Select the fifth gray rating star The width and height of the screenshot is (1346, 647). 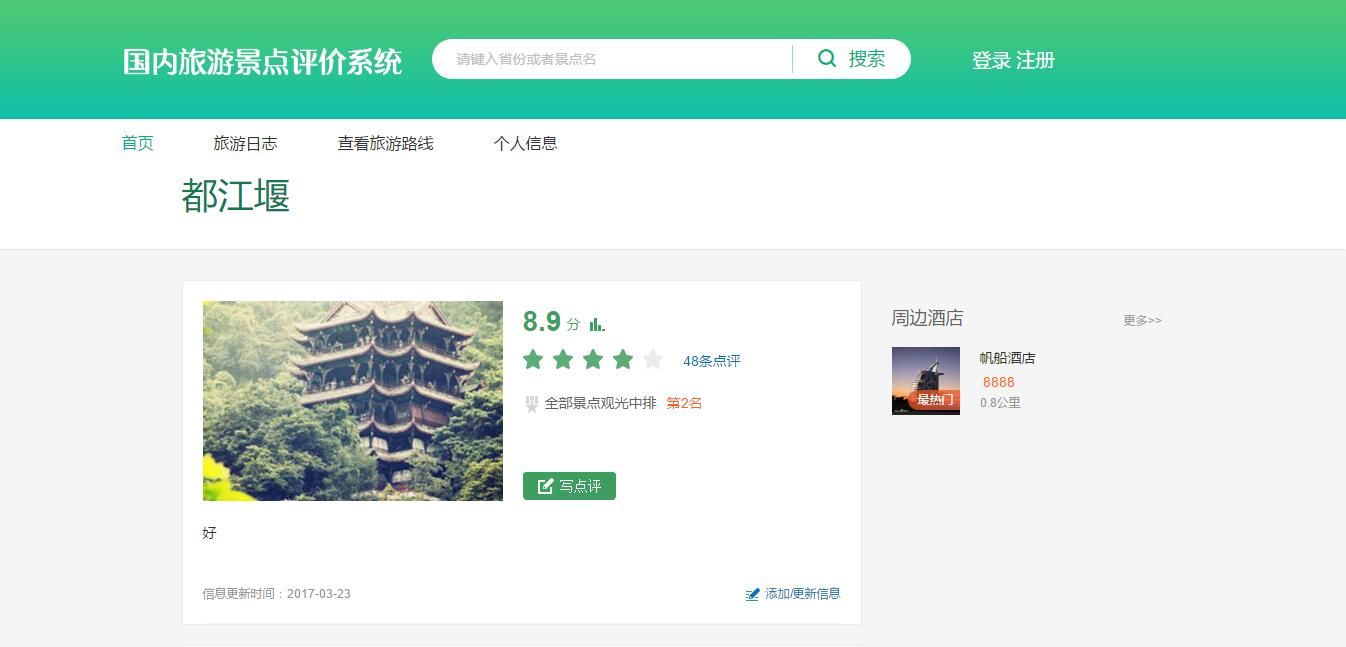pyautogui.click(x=653, y=360)
